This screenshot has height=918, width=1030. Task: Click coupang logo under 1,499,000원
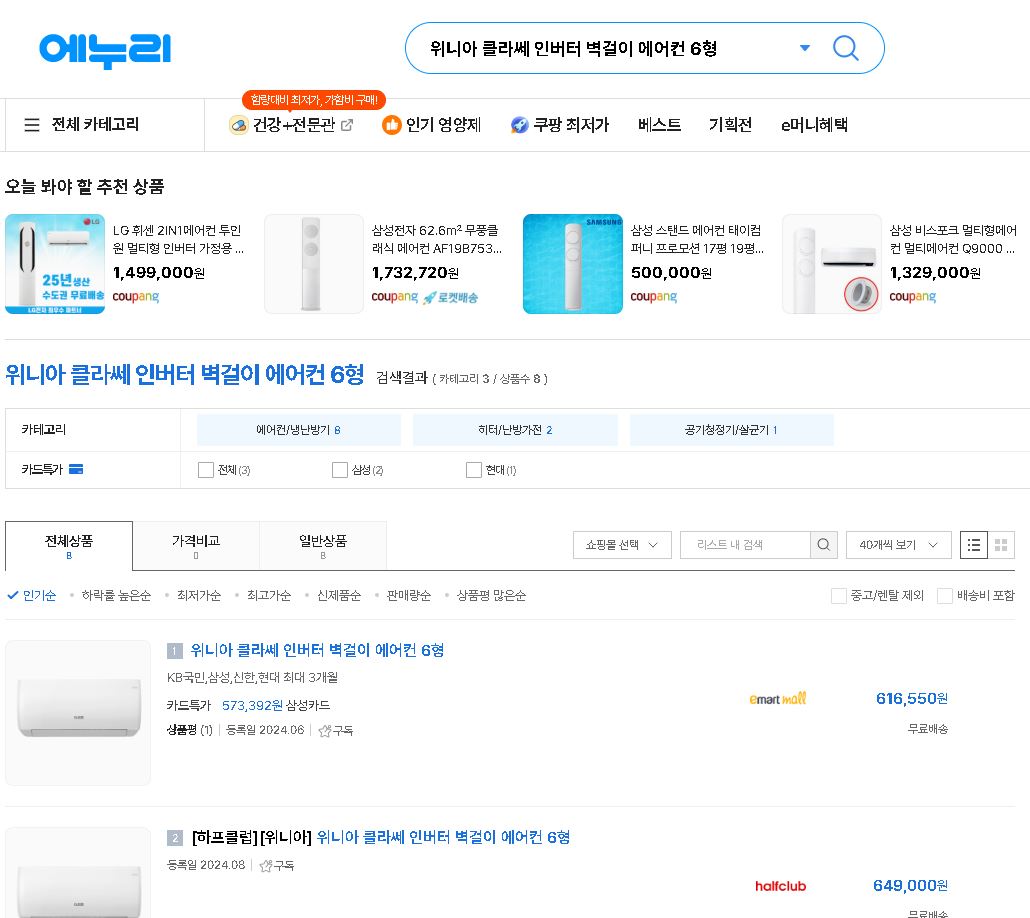click(x=135, y=297)
